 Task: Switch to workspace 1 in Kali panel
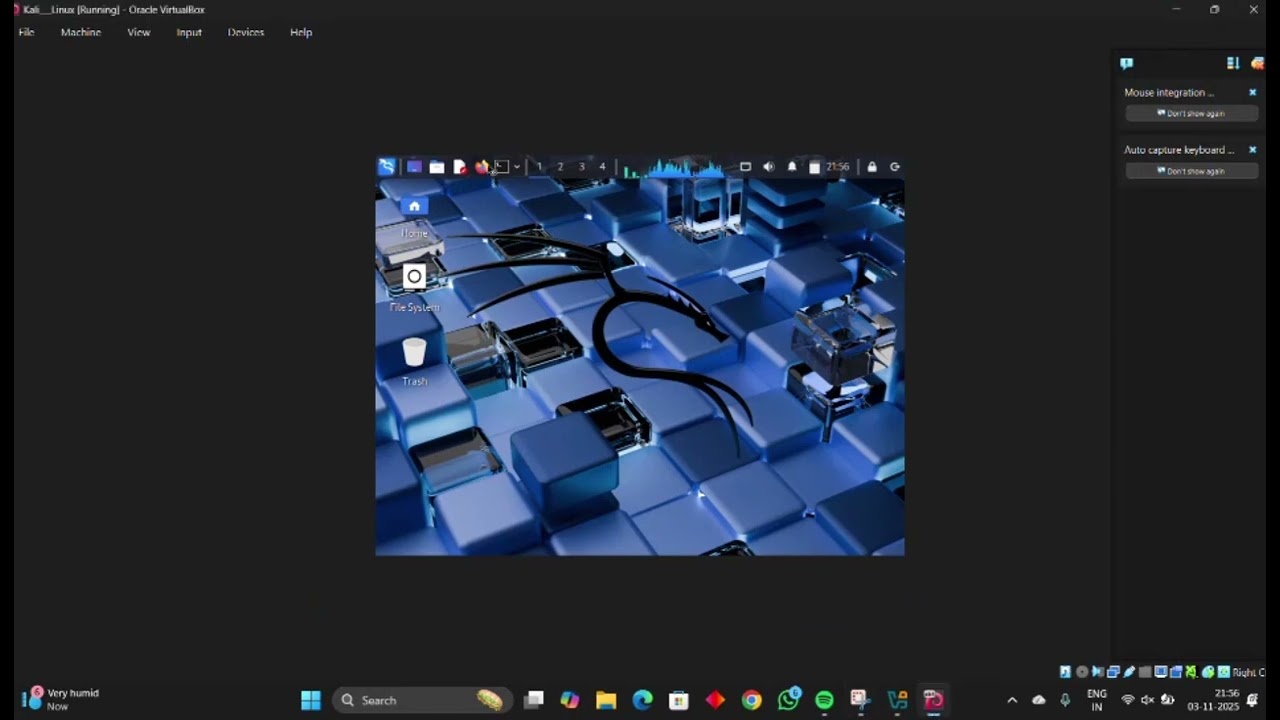tap(539, 167)
